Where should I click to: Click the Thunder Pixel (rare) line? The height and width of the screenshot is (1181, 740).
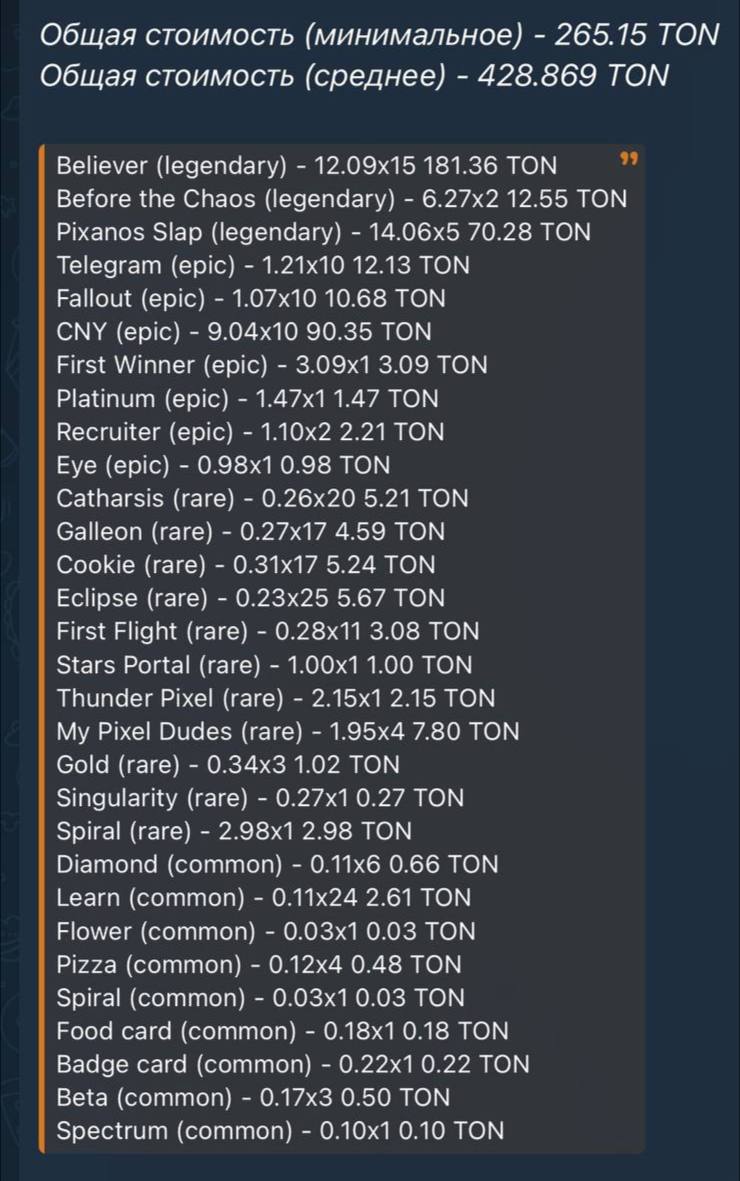tap(276, 698)
